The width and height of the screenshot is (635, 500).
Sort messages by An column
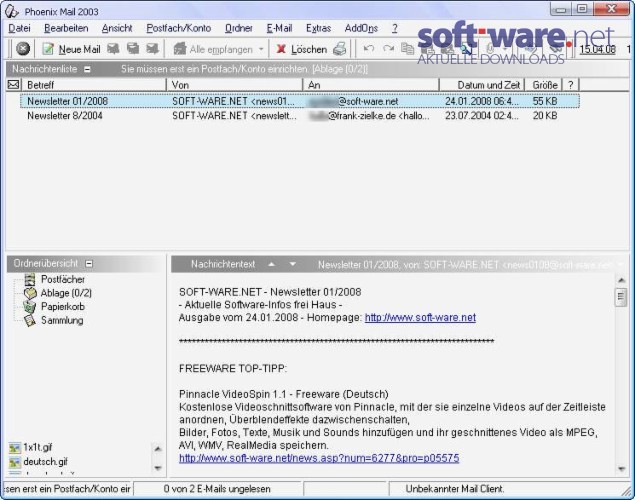coord(371,85)
